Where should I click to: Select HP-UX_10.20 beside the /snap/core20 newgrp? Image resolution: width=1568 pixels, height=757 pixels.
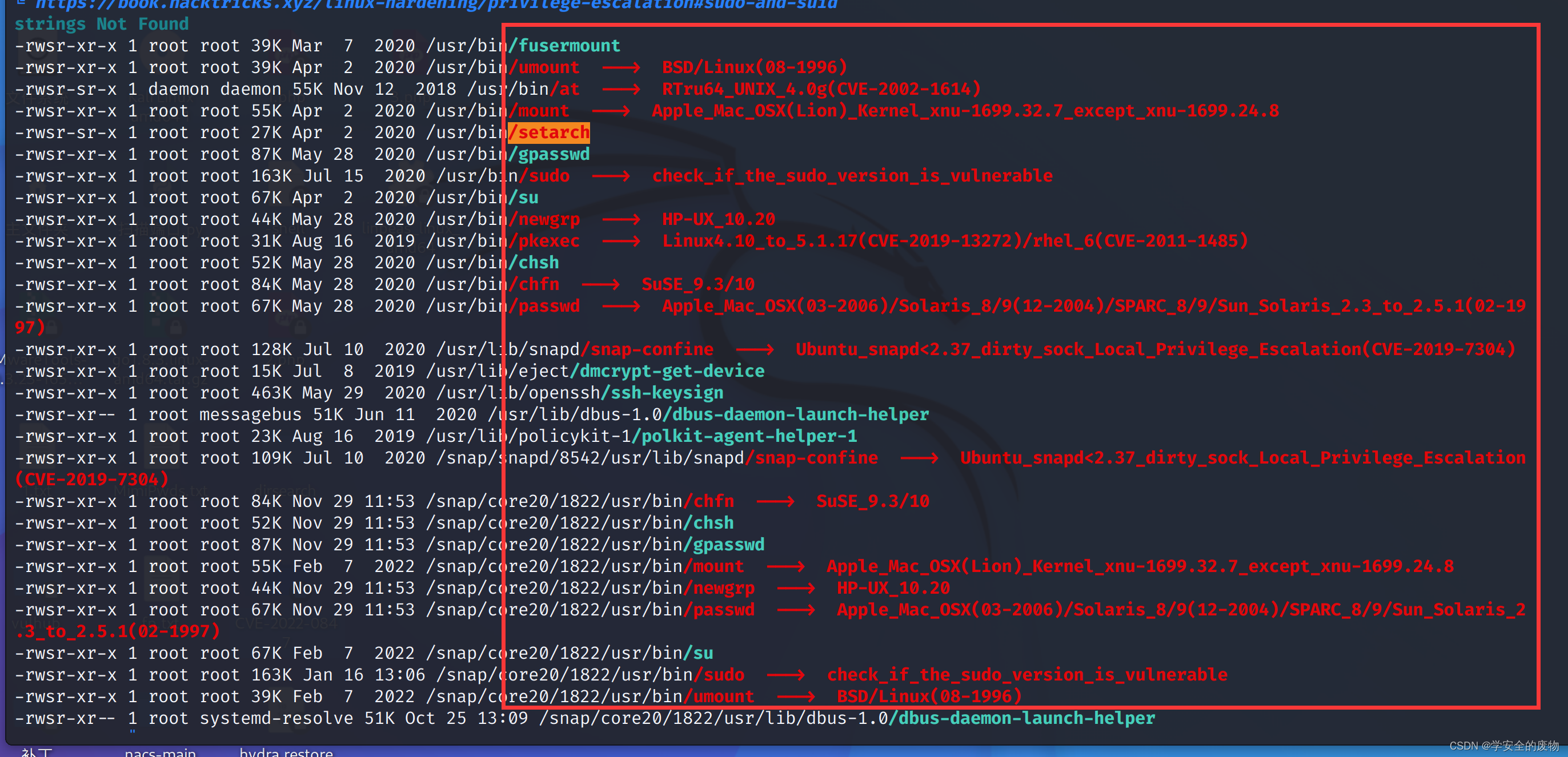(893, 589)
